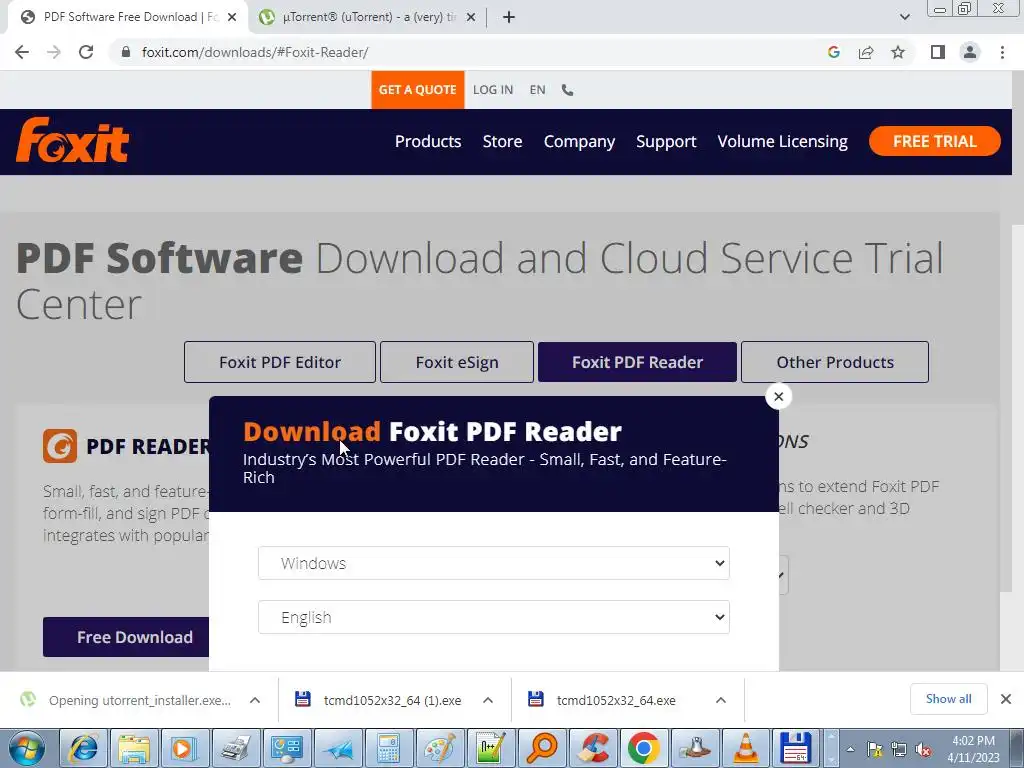Open Windows Explorer folder in taskbar
The height and width of the screenshot is (768, 1024).
coord(134,748)
